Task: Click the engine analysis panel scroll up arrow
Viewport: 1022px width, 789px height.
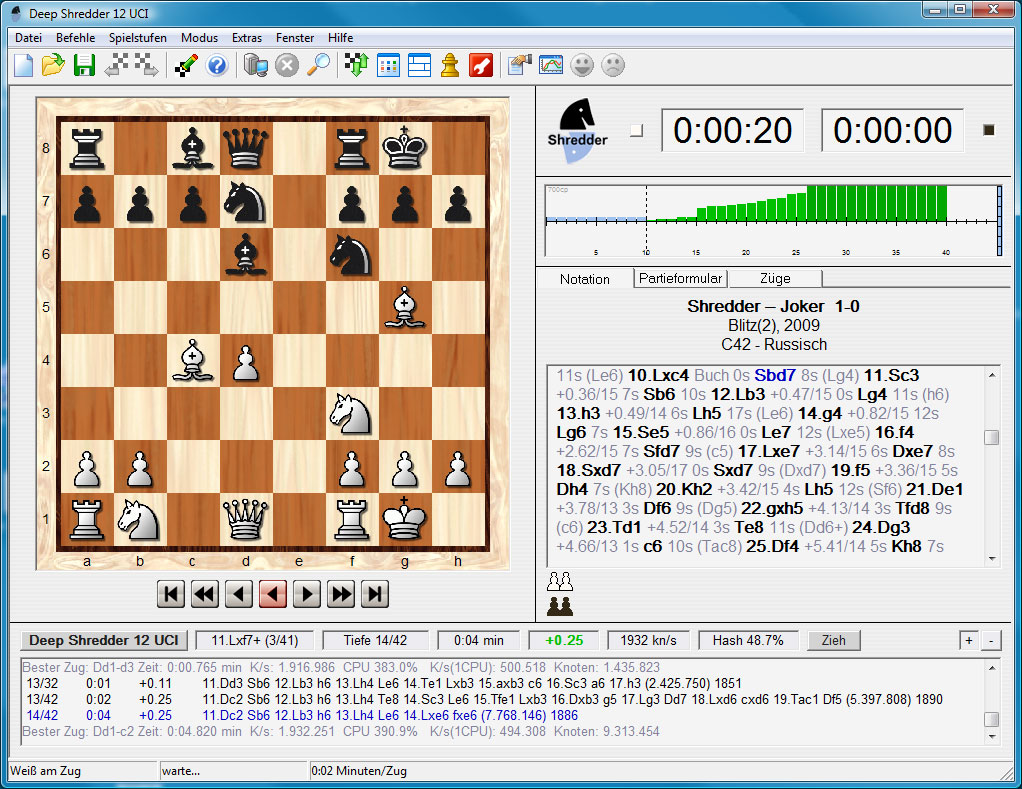Action: pos(991,668)
